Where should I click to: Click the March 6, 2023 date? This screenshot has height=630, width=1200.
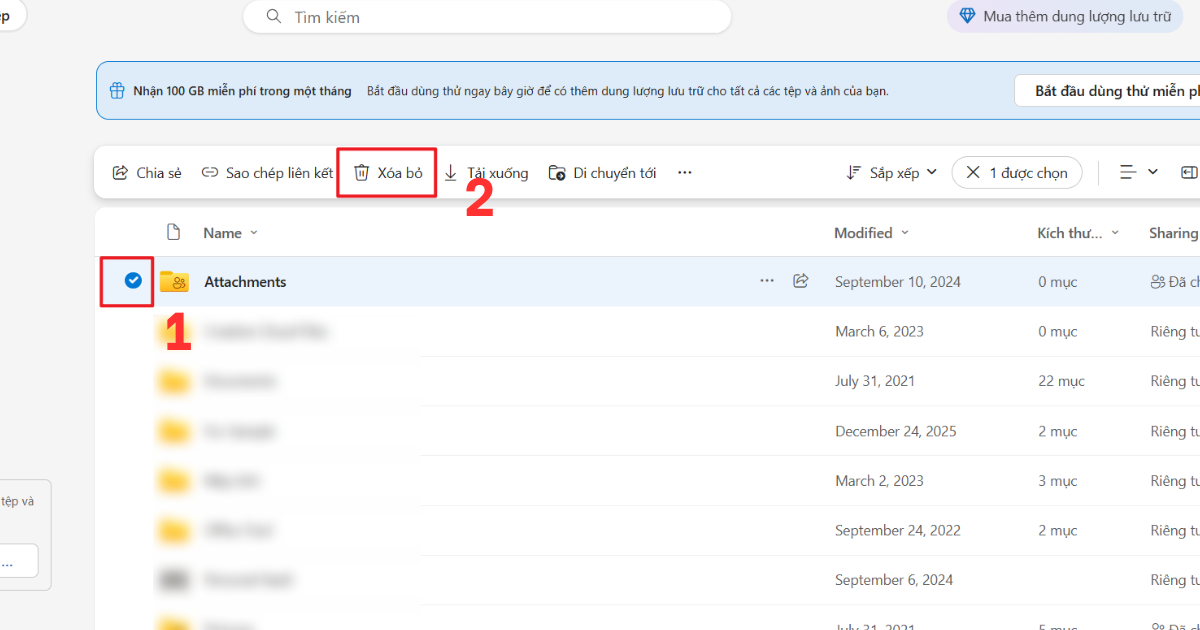pyautogui.click(x=880, y=331)
